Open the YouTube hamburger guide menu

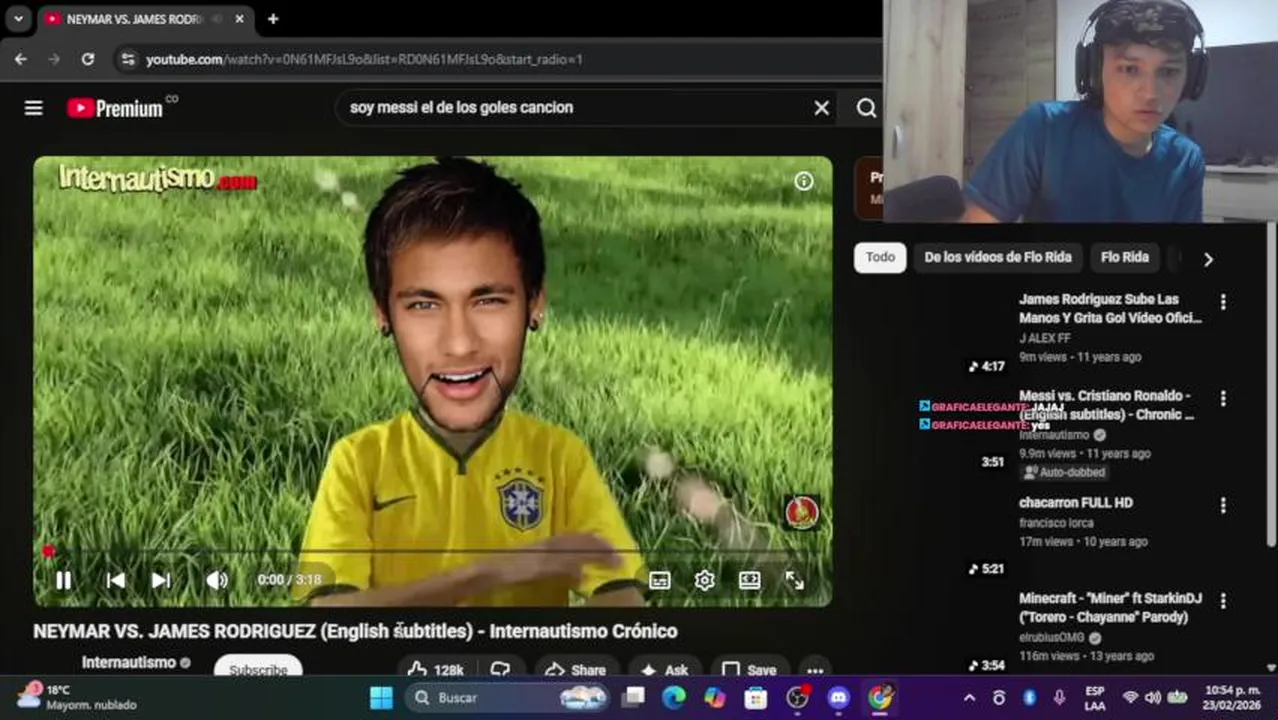[34, 108]
